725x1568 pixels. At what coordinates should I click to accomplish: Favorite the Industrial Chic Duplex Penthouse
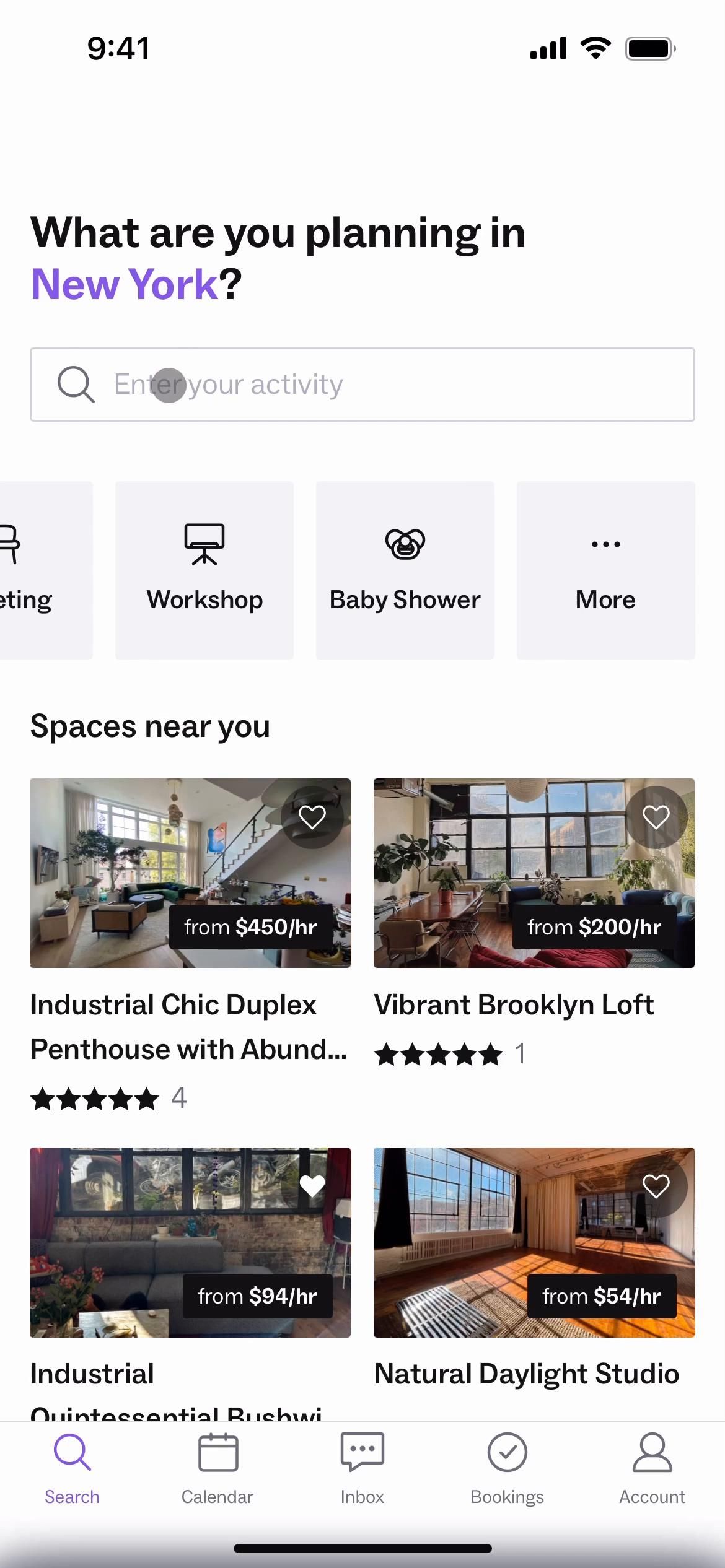[x=312, y=817]
